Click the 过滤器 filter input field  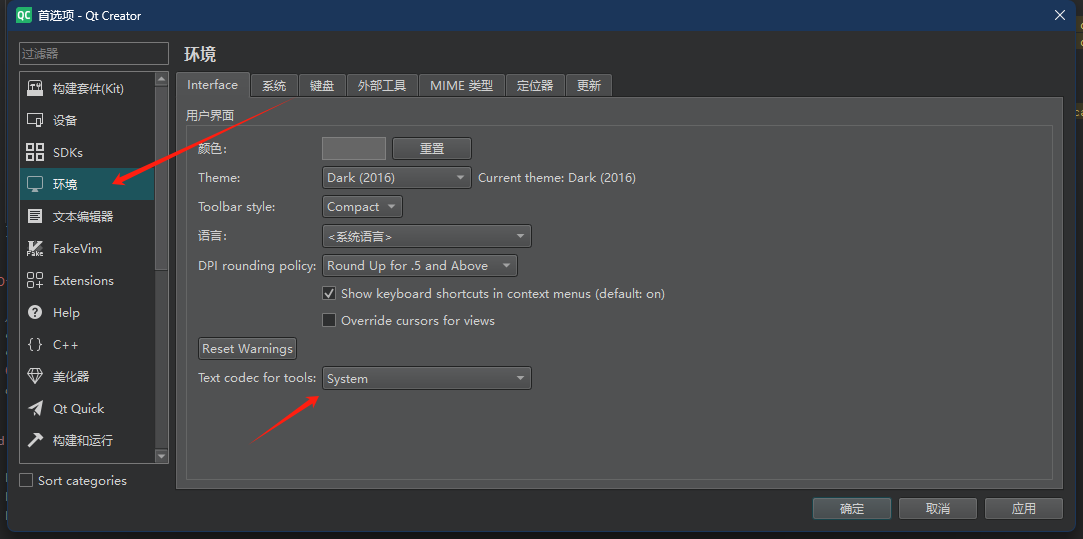(94, 53)
